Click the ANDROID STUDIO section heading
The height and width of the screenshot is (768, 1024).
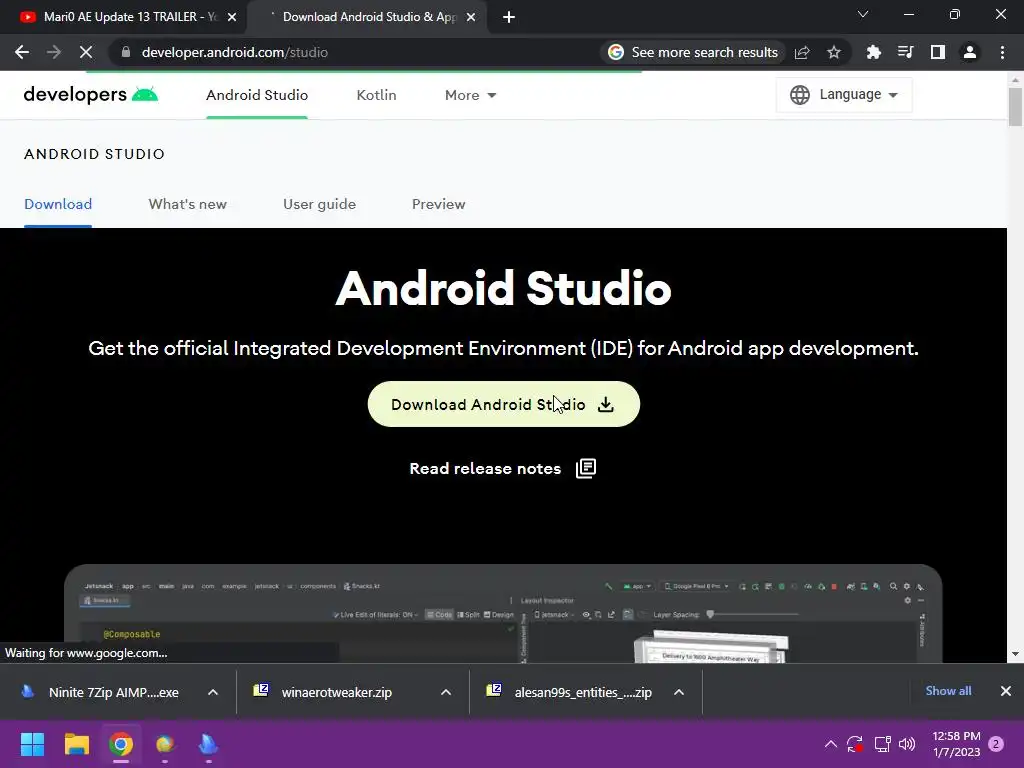[x=94, y=154]
